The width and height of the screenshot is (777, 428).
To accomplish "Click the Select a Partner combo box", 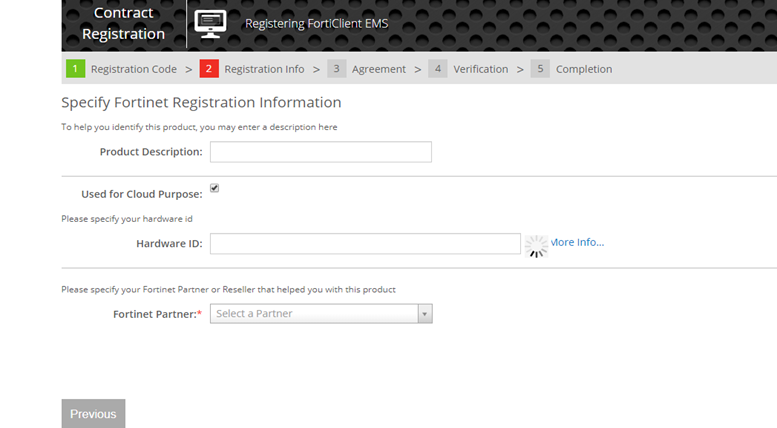I will coord(313,314).
